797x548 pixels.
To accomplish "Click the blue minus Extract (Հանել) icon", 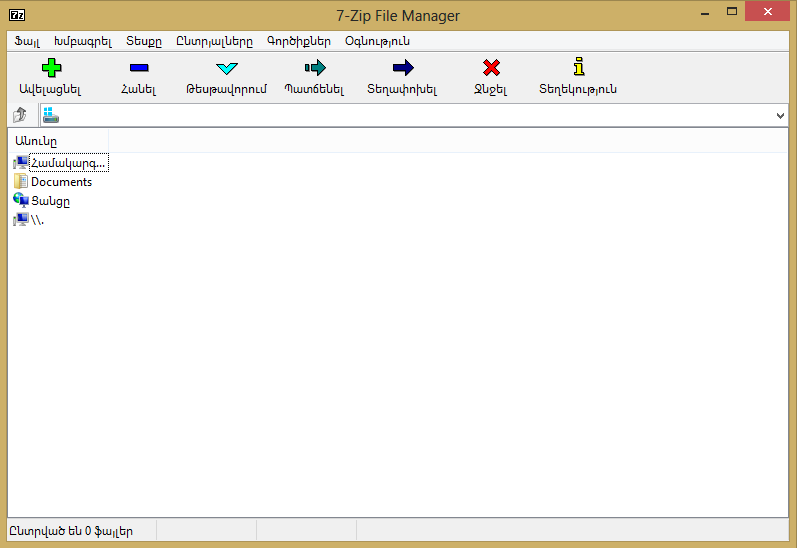I will point(139,68).
